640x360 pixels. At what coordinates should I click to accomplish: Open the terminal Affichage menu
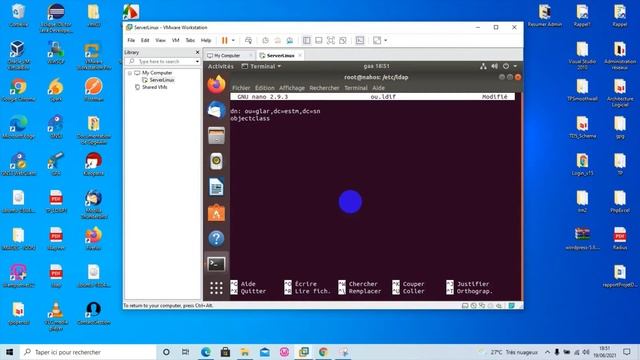[x=292, y=88]
